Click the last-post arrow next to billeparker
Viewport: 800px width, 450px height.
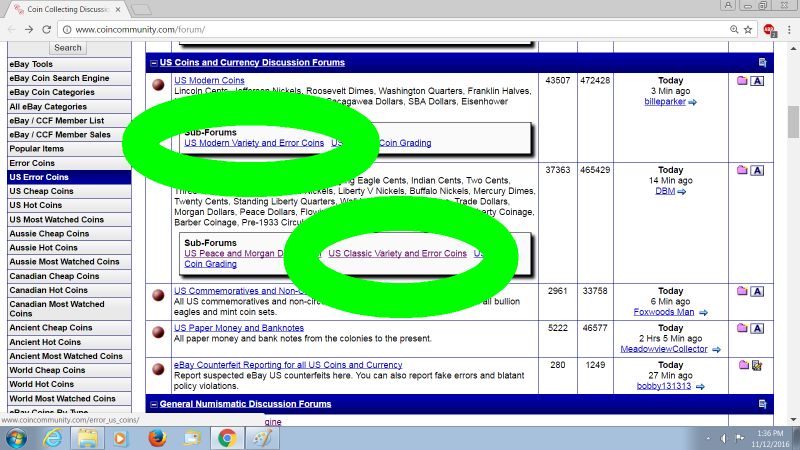(692, 102)
